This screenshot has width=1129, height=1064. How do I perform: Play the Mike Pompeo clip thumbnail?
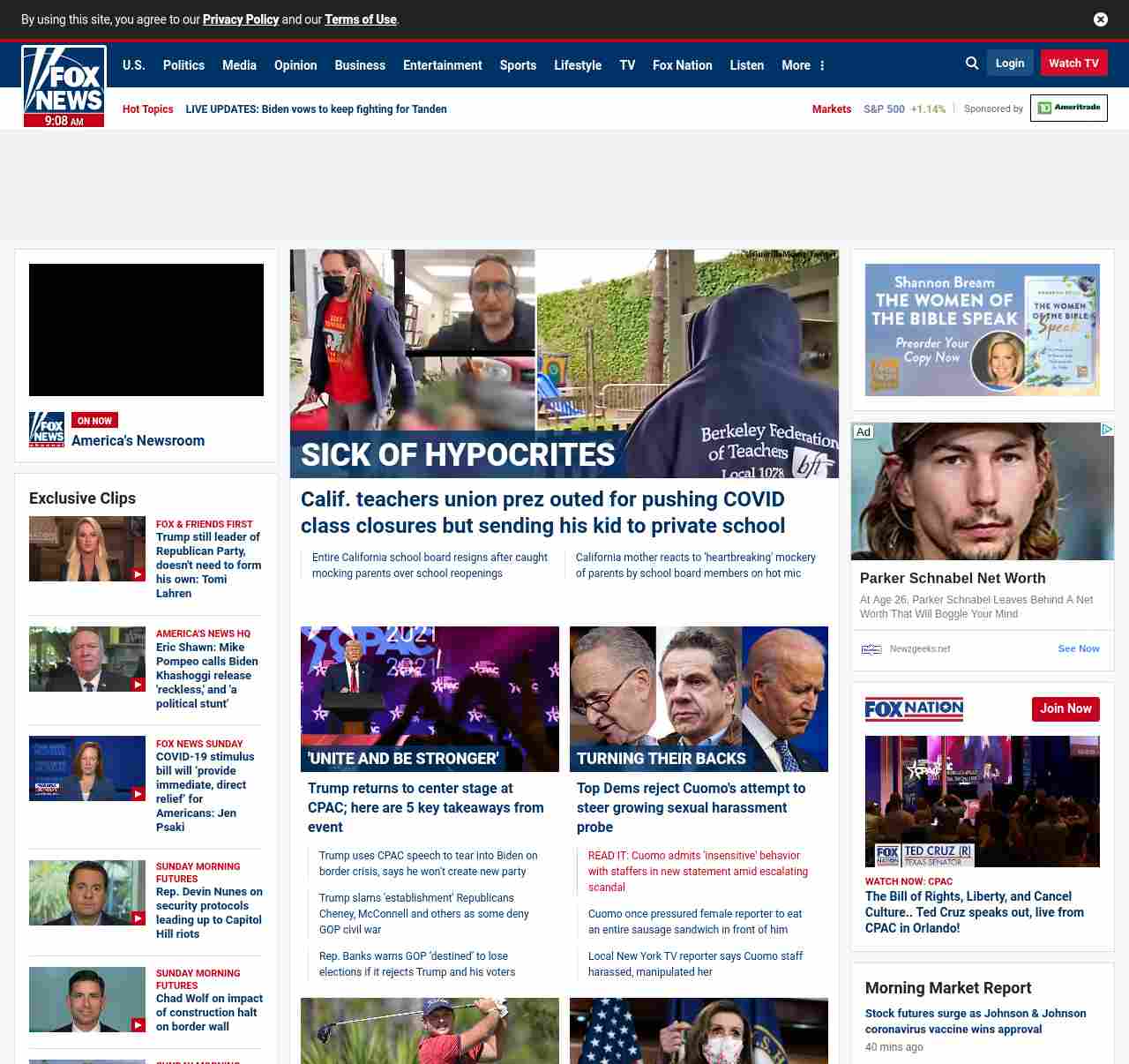click(x=87, y=659)
